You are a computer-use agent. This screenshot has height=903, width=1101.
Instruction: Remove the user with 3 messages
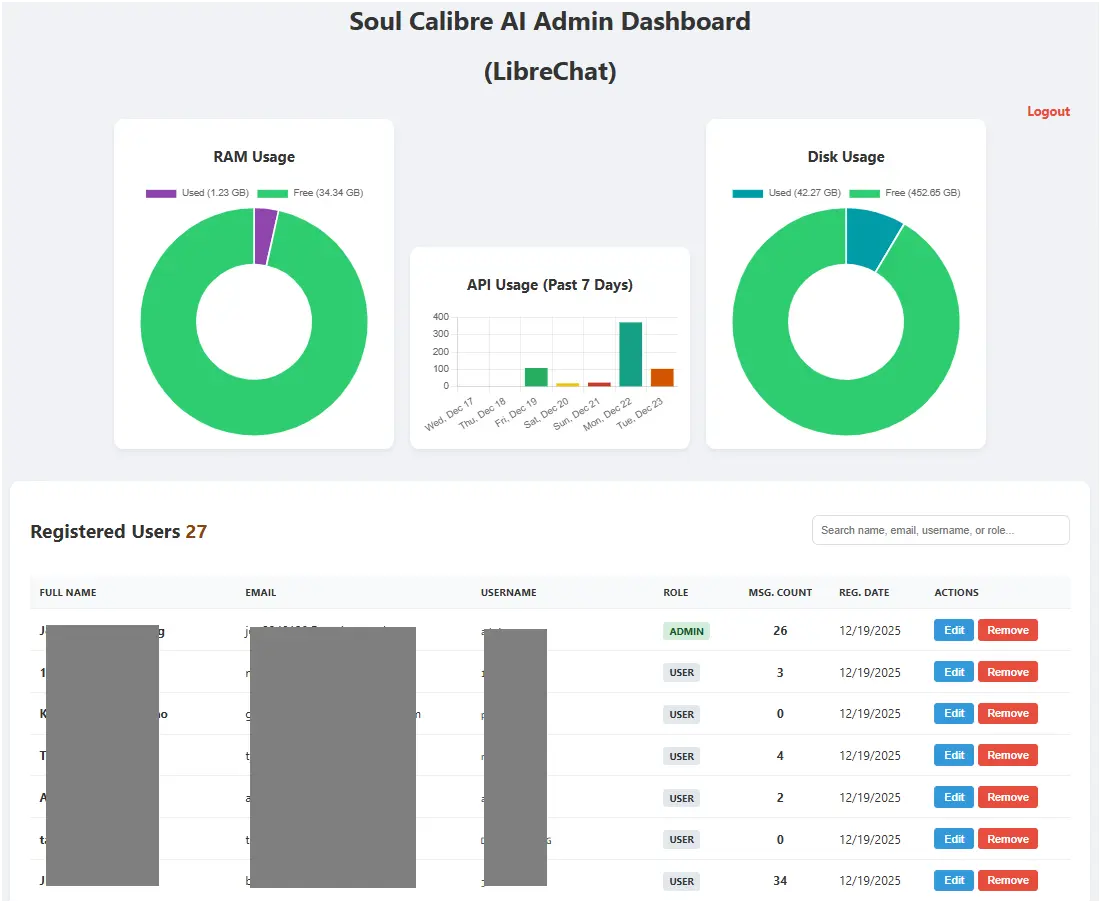(1008, 672)
